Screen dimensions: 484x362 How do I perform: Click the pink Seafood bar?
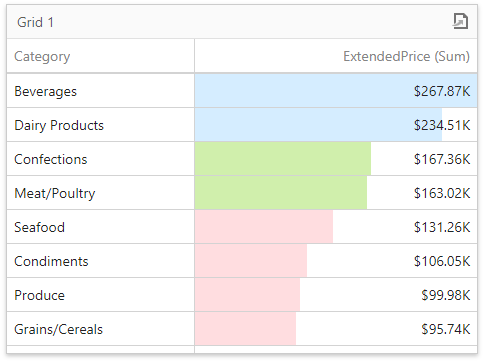264,227
